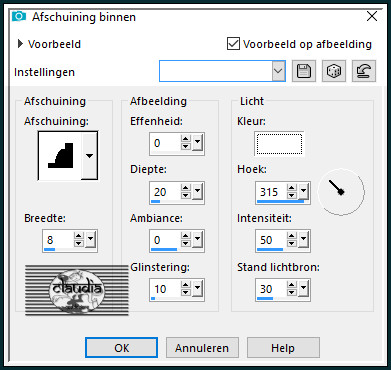The height and width of the screenshot is (370, 391).
Task: Select the bevel shape preview thumbnail
Action: coord(60,155)
